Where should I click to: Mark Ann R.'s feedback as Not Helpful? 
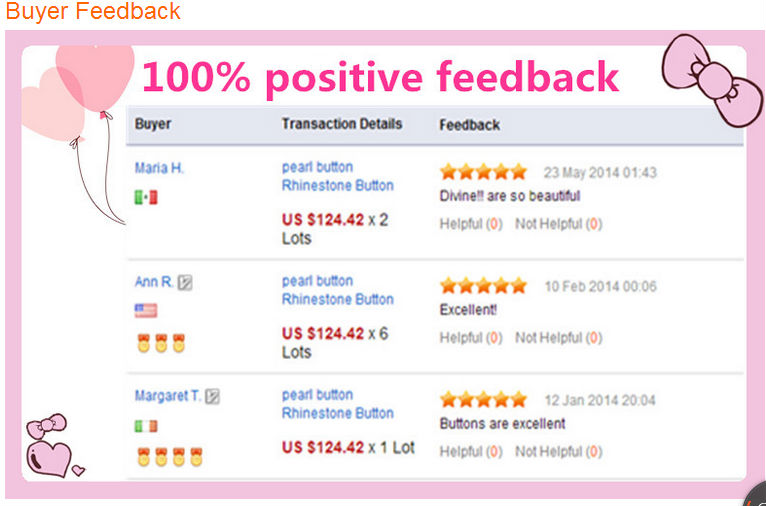click(558, 338)
